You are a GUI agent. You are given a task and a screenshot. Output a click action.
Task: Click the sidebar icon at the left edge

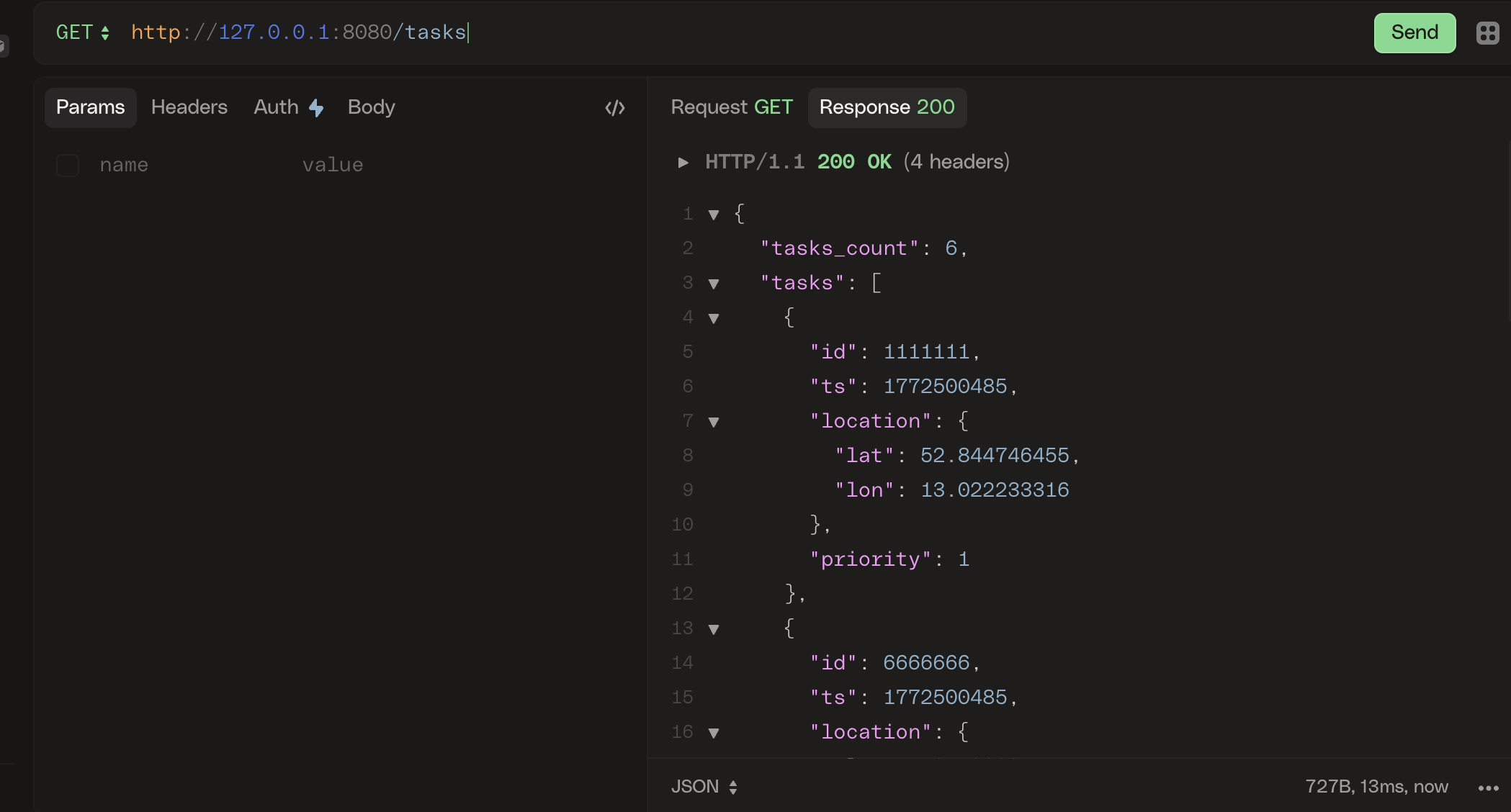pos(4,46)
